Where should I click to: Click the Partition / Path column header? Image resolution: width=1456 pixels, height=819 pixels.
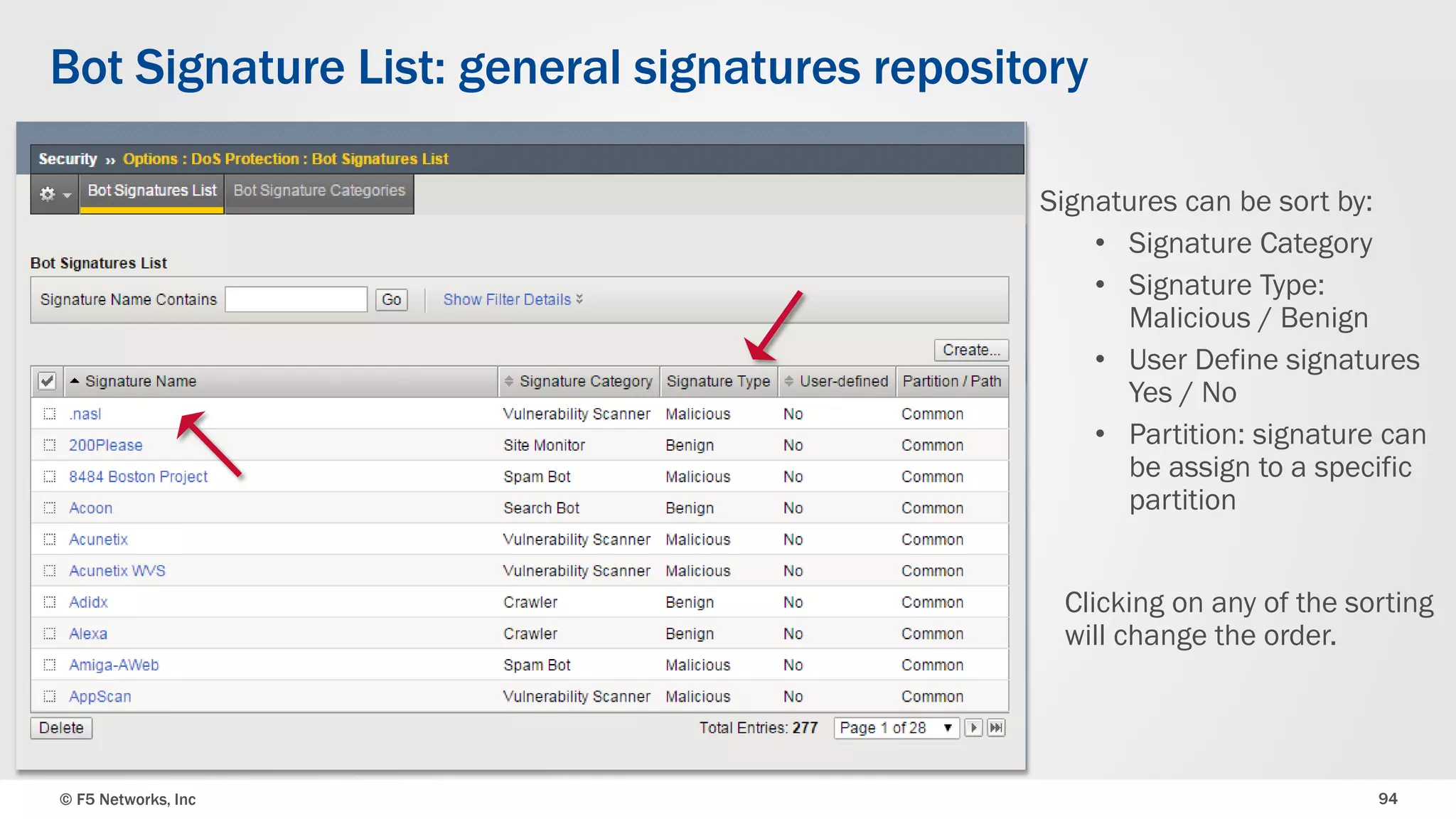(x=952, y=382)
